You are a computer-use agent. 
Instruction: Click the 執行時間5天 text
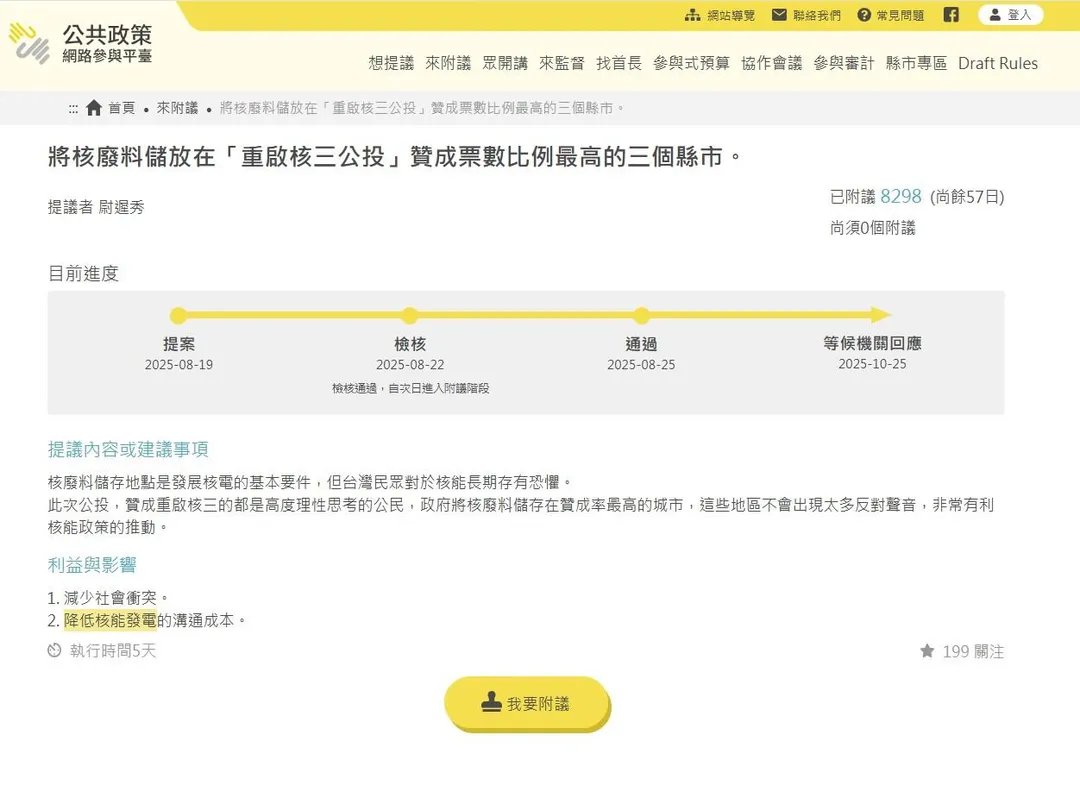tap(113, 651)
